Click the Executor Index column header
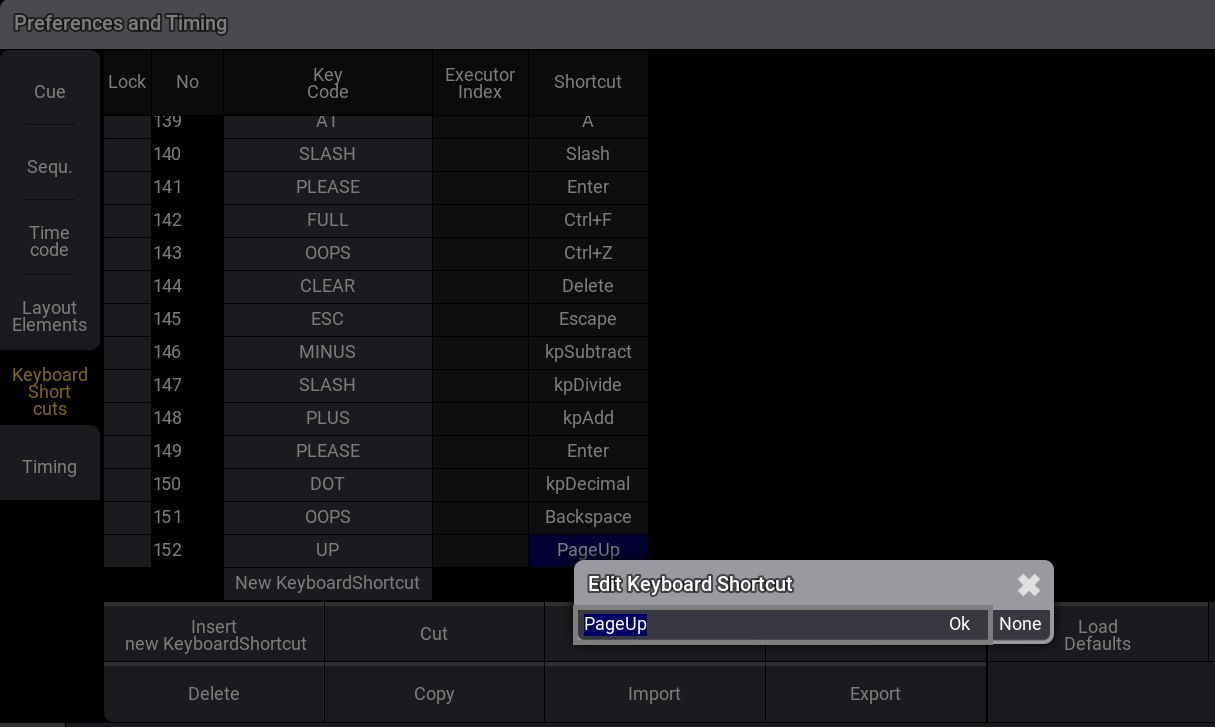This screenshot has width=1215, height=727. coord(480,83)
